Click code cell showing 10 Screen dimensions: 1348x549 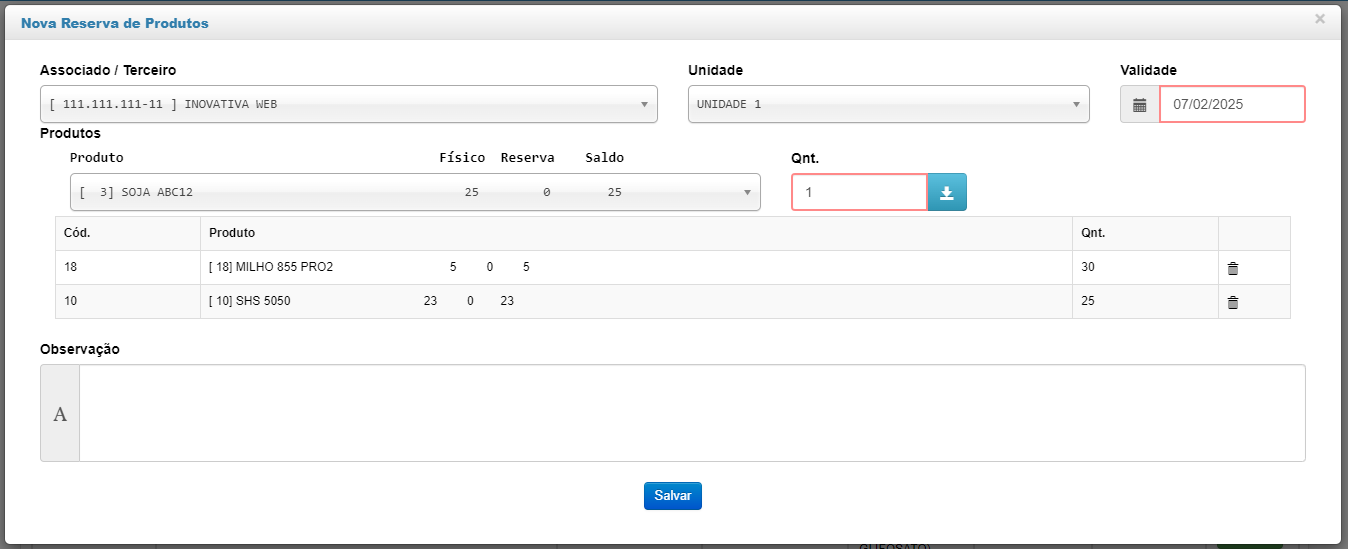128,301
